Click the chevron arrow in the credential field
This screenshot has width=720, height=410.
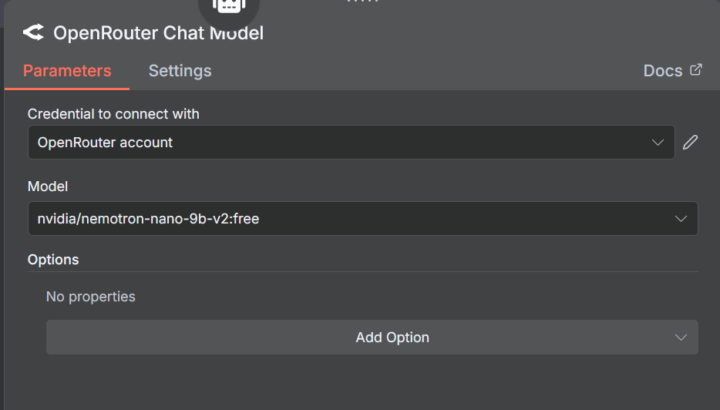point(658,142)
